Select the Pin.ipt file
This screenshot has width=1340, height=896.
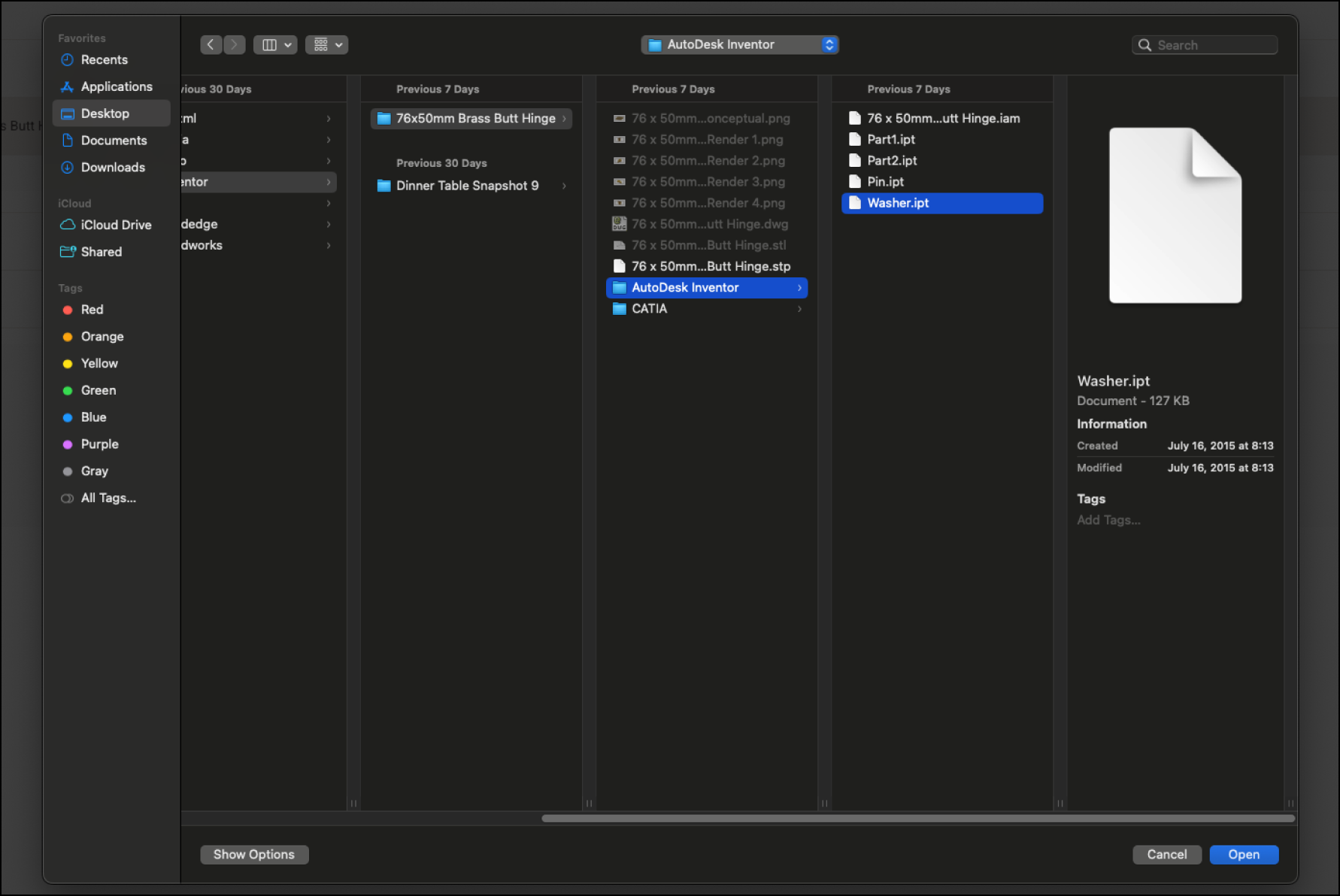click(885, 182)
